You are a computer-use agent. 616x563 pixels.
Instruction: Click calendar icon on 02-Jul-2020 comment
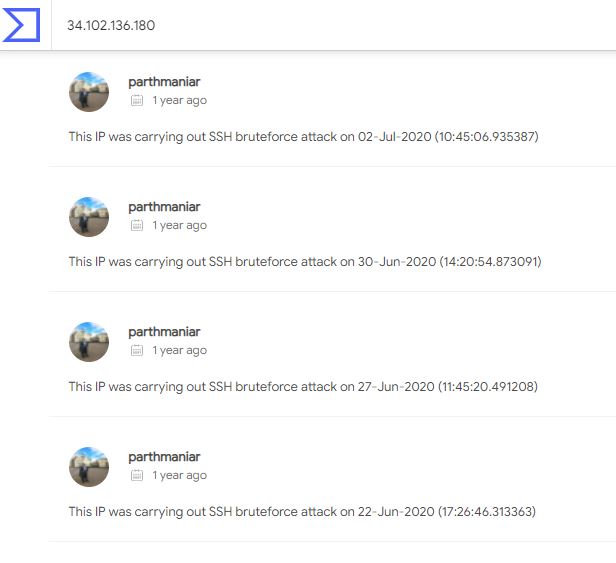tap(137, 101)
